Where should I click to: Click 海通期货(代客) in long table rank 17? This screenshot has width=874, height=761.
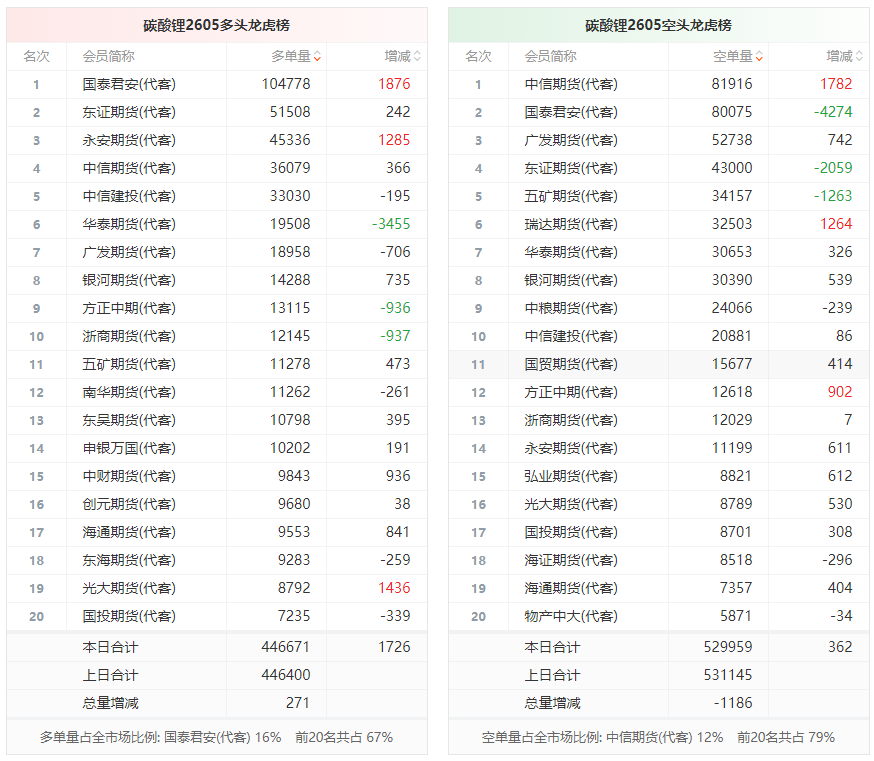click(x=129, y=532)
